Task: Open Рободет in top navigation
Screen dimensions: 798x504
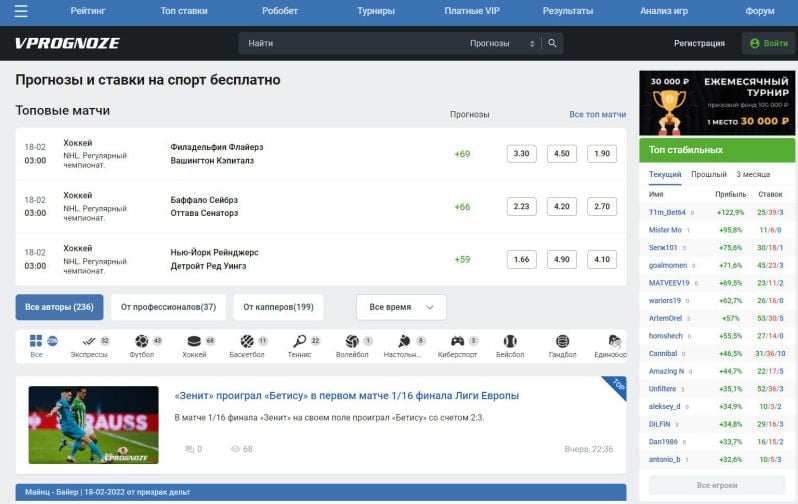Action: click(x=280, y=11)
